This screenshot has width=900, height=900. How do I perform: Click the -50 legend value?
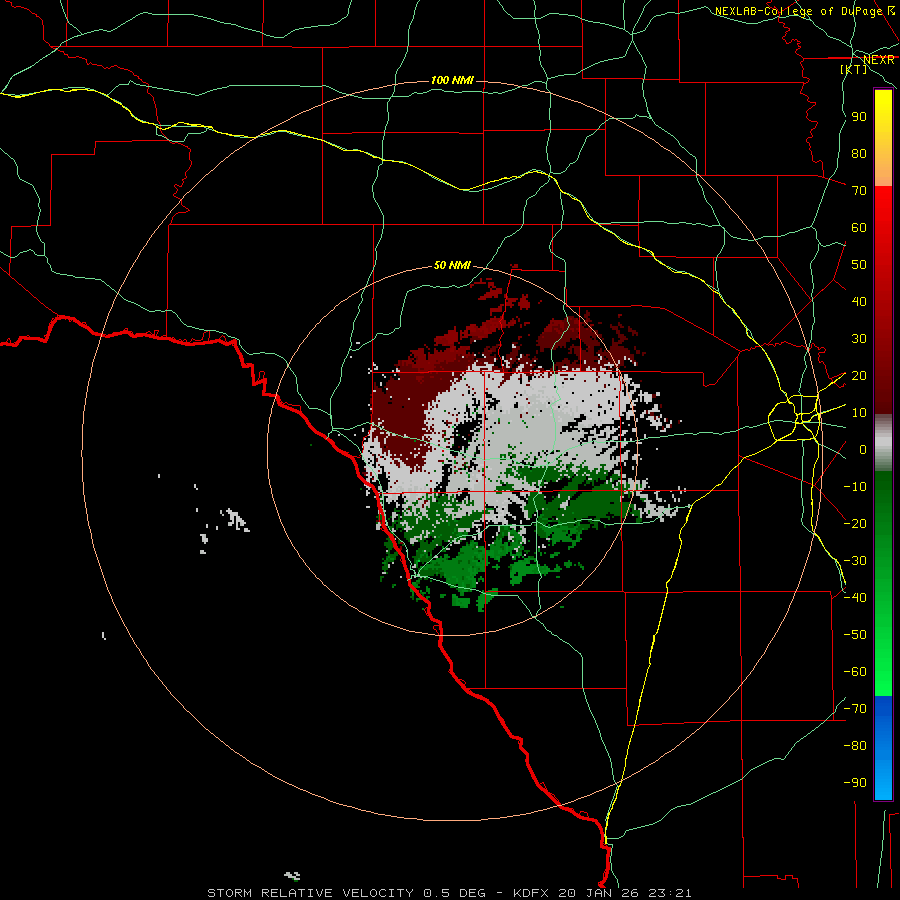click(855, 635)
